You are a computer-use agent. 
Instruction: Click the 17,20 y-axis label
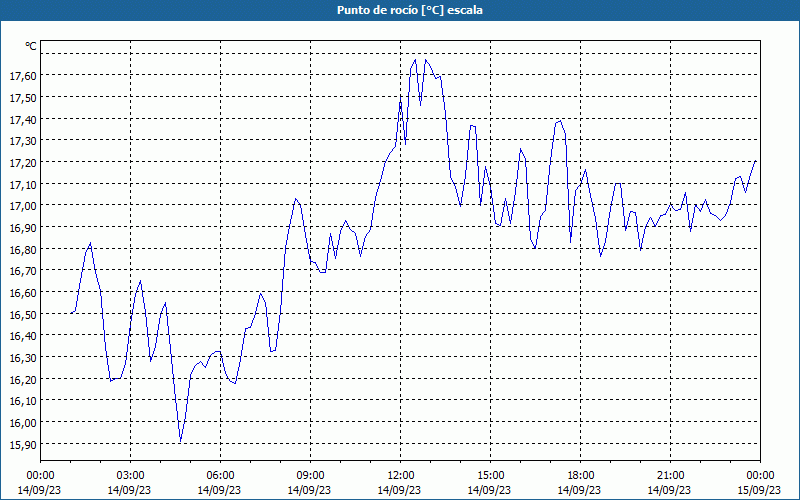coord(23,162)
